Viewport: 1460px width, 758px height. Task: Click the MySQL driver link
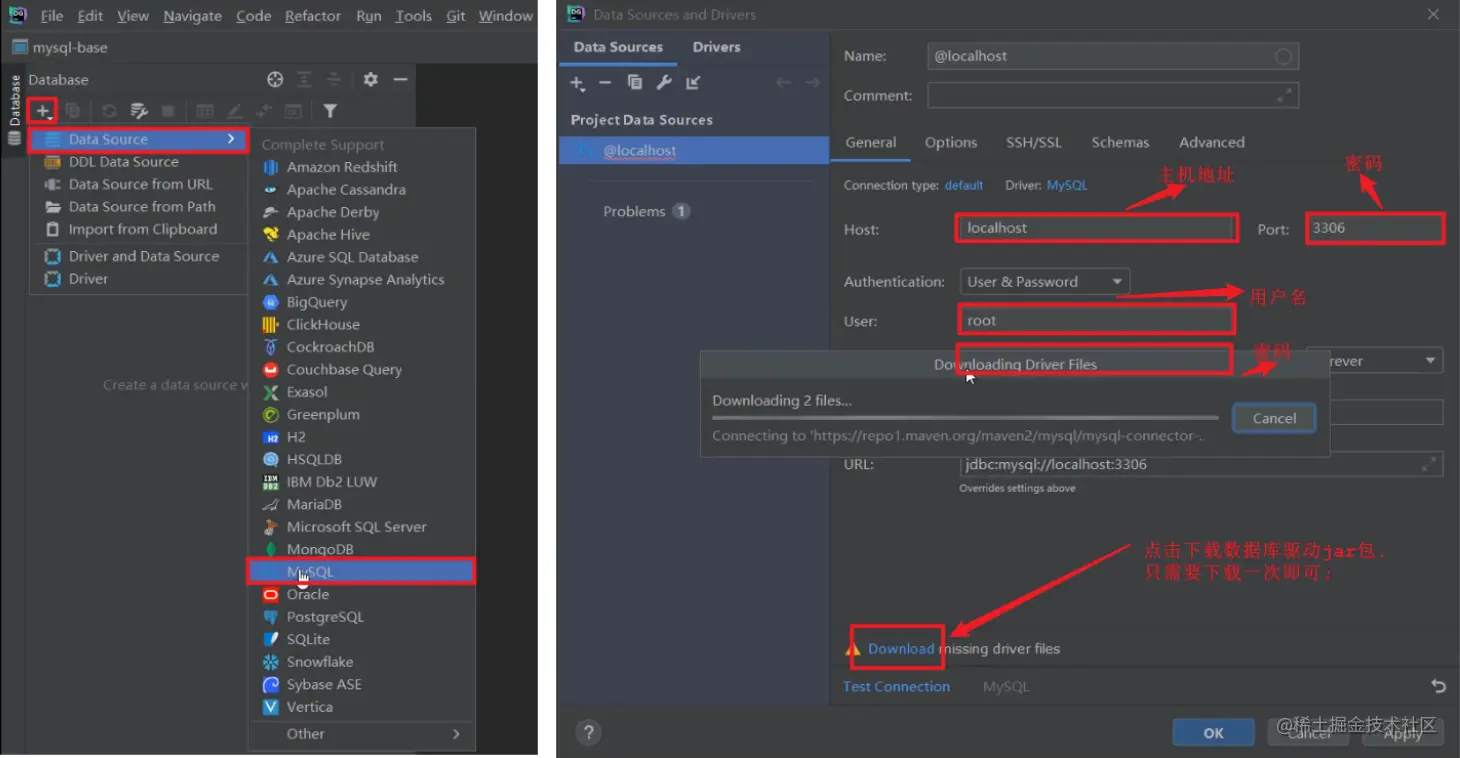pos(1067,186)
